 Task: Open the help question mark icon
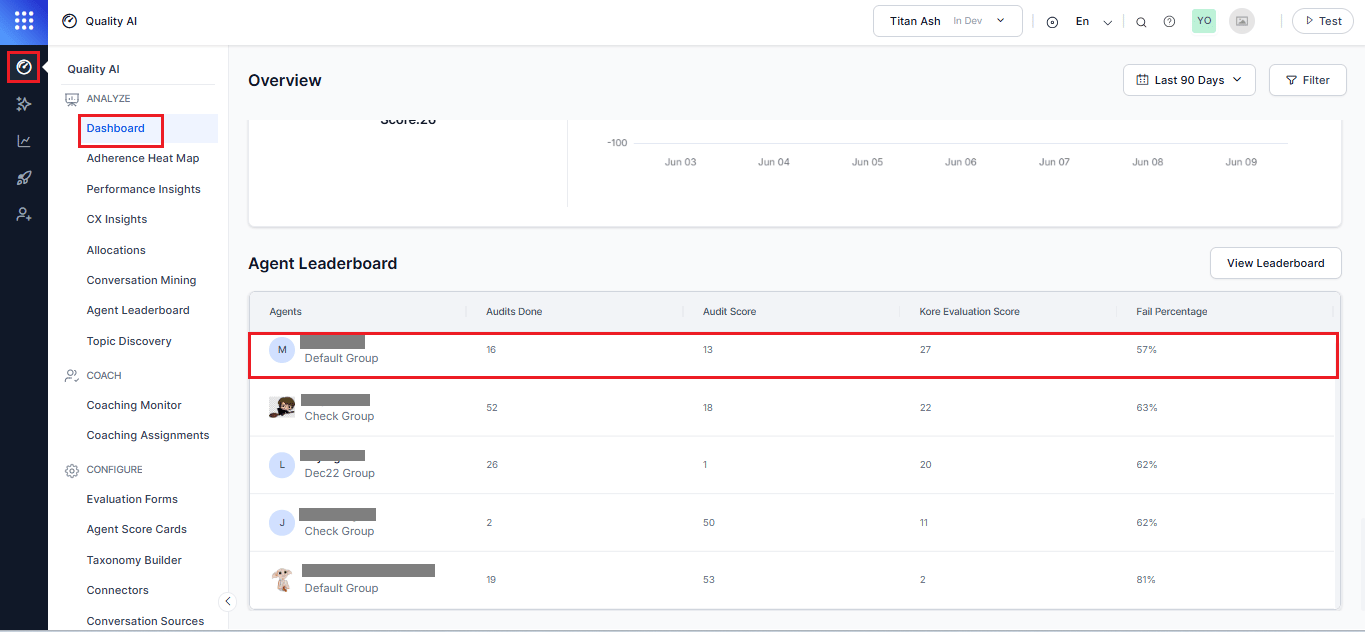click(1169, 21)
